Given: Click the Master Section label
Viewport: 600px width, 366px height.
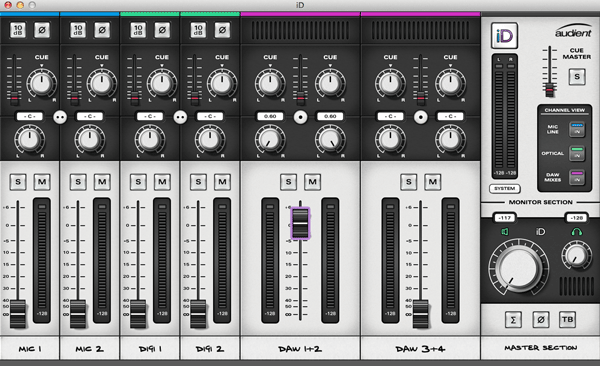Looking at the screenshot, I should 540,348.
